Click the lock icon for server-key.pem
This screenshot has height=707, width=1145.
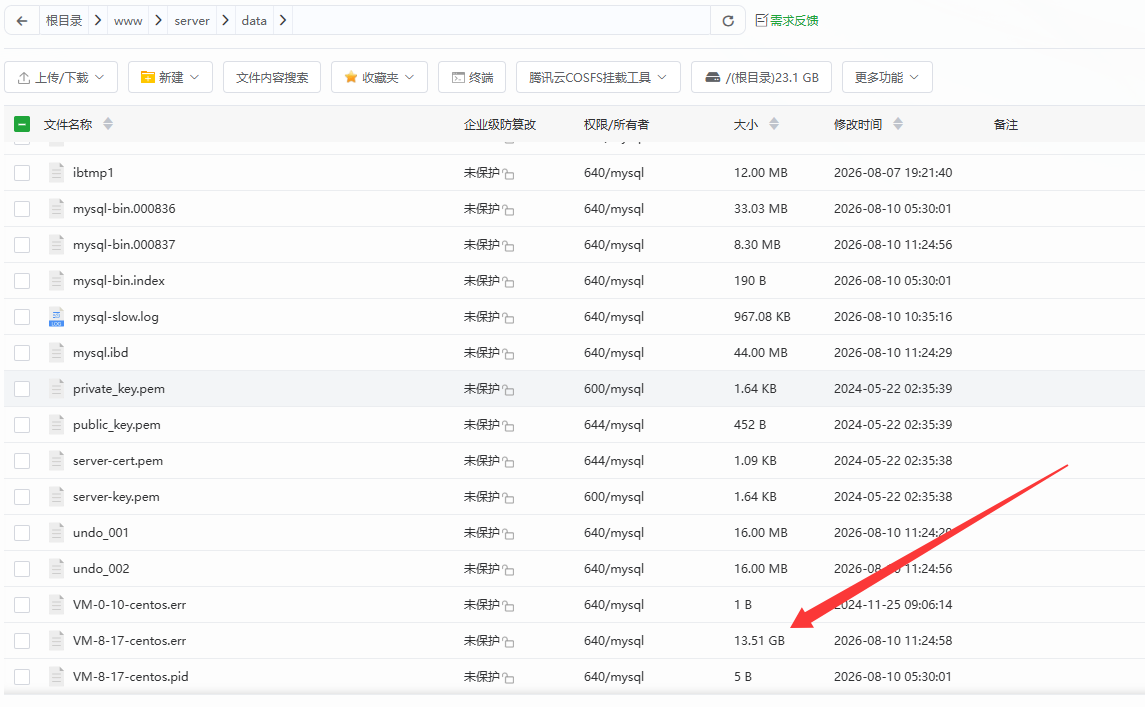tap(508, 498)
